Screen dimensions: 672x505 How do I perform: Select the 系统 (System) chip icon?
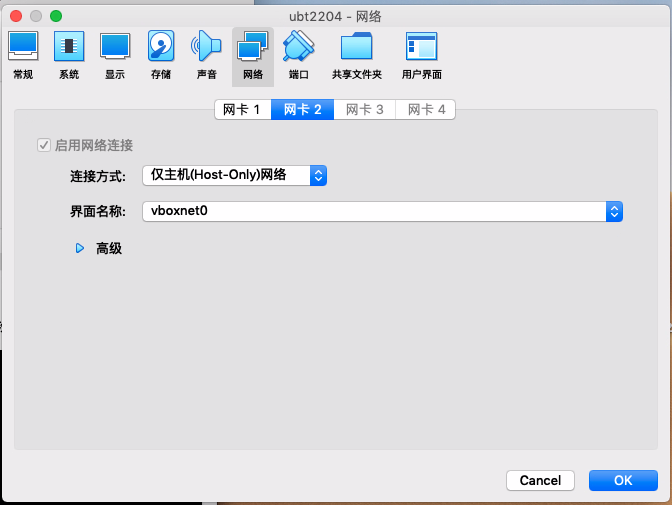click(x=68, y=54)
